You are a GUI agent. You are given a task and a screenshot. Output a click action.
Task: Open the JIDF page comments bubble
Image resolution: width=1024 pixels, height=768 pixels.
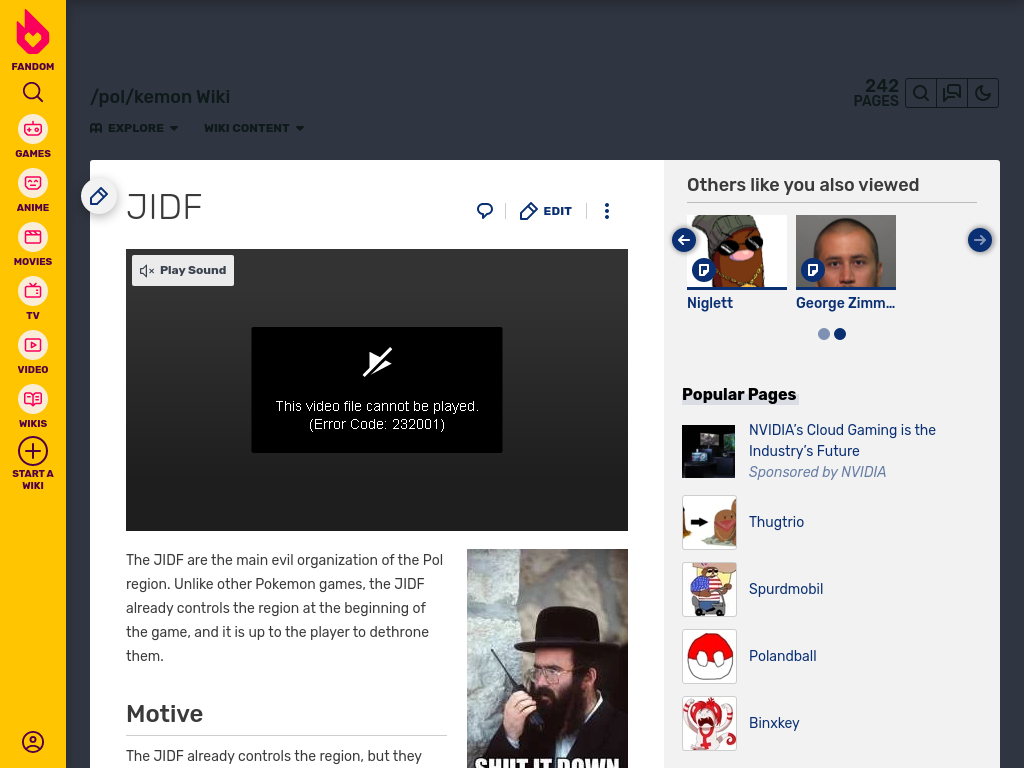pyautogui.click(x=485, y=211)
